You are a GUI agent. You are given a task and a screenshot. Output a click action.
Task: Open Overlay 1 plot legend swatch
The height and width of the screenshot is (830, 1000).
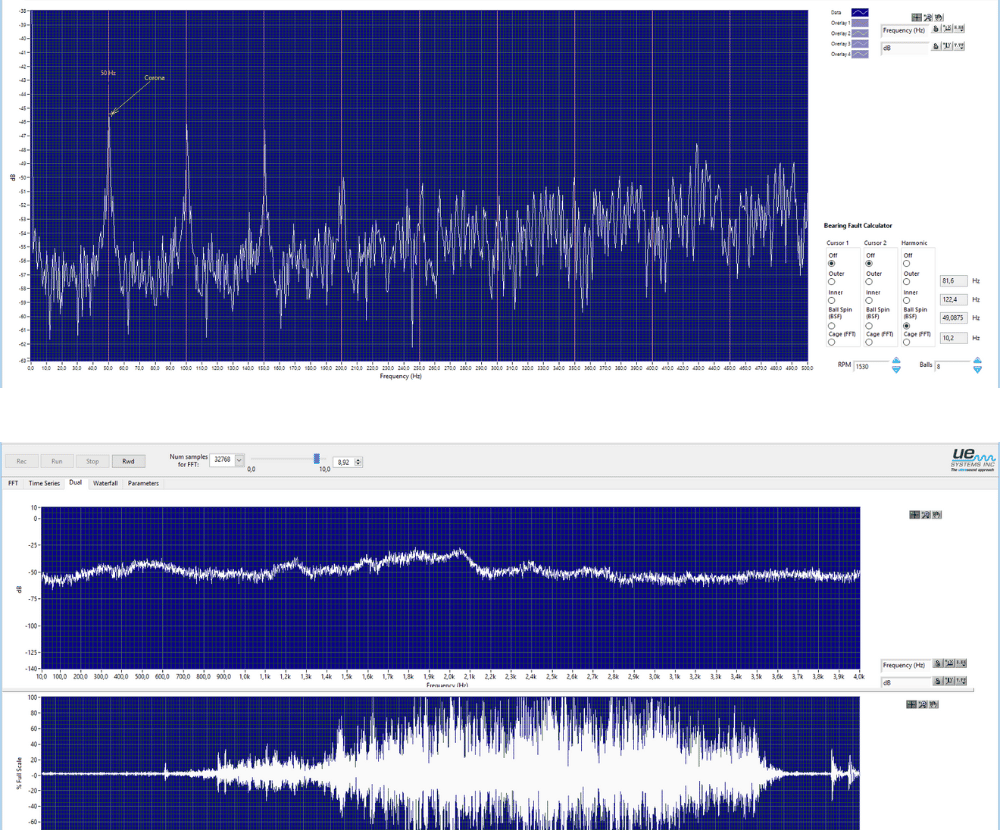point(860,22)
